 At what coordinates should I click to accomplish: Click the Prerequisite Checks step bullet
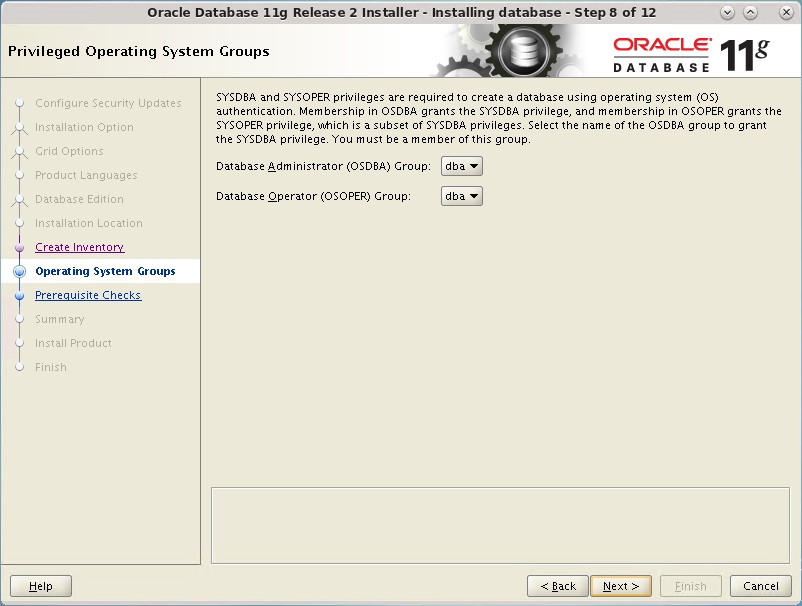(19, 296)
